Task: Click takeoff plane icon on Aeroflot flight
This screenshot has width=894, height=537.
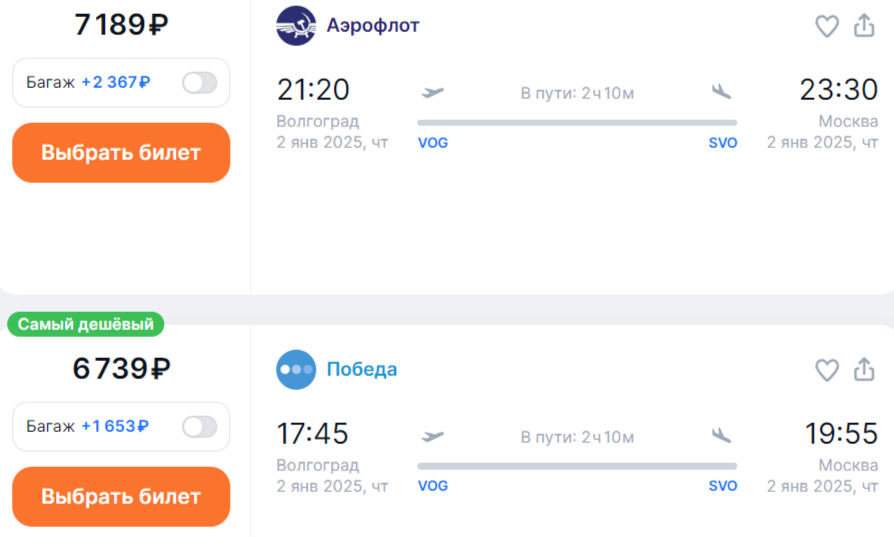Action: (x=433, y=92)
